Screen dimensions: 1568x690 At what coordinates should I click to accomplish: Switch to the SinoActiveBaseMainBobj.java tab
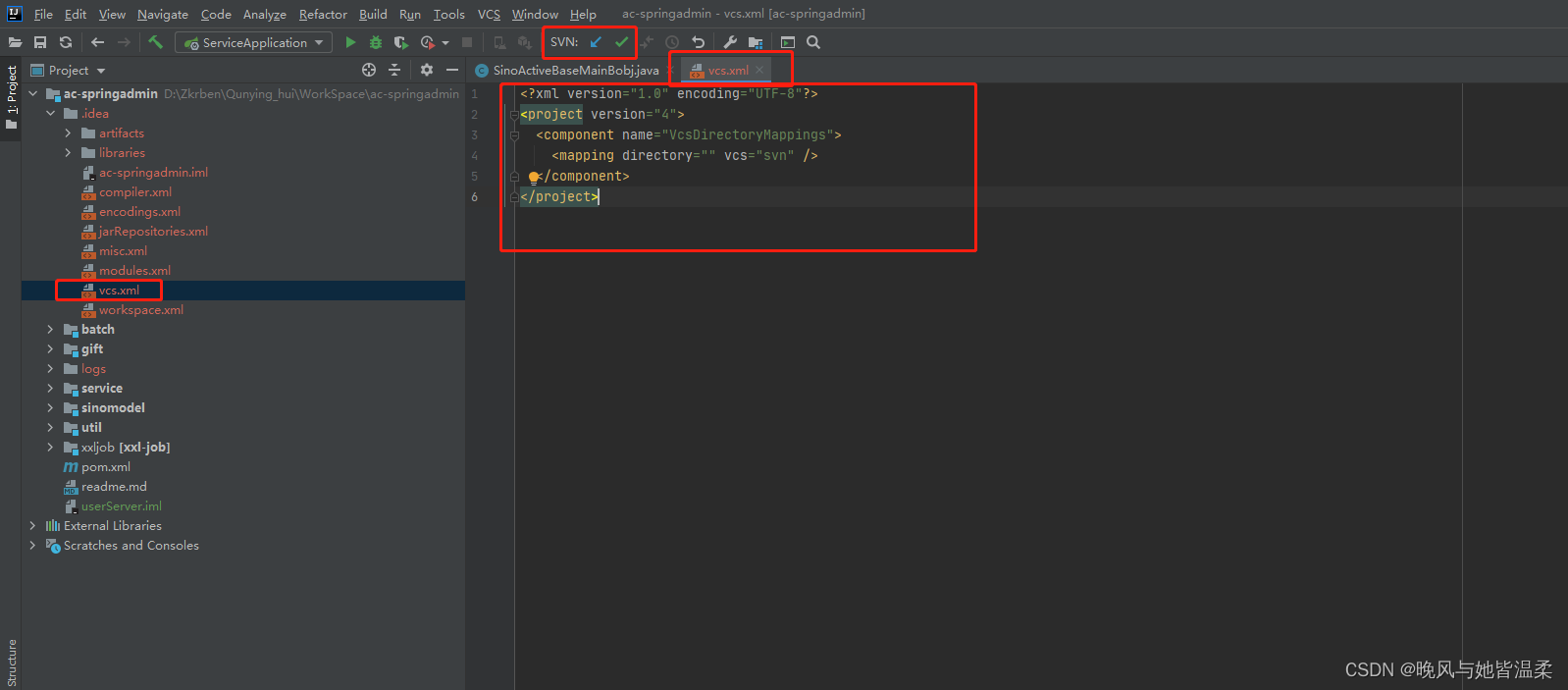(x=567, y=71)
